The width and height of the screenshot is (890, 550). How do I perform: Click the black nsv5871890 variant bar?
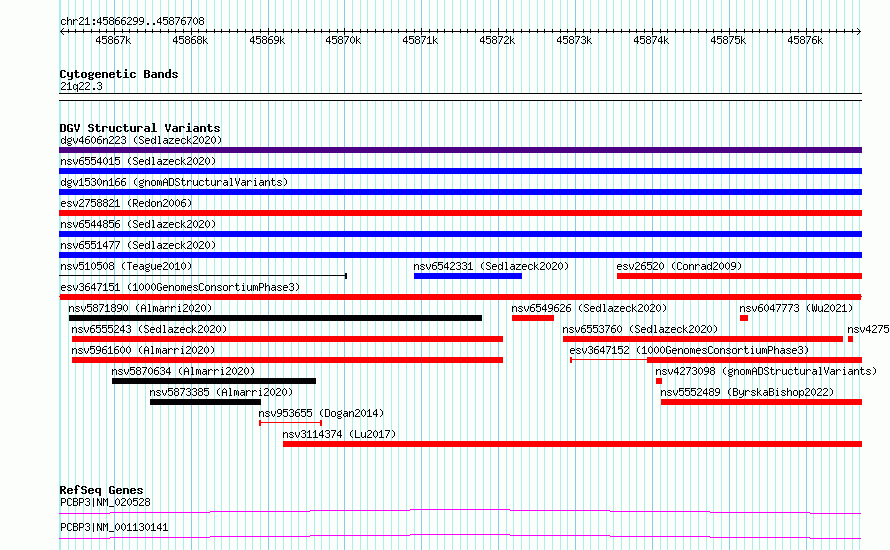pos(275,318)
